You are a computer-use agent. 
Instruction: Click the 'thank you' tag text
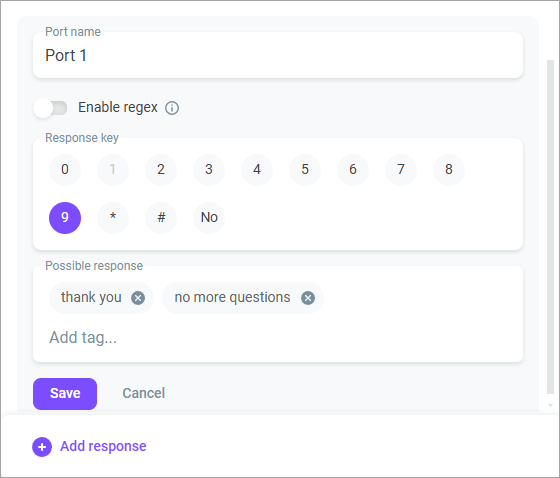(x=91, y=297)
